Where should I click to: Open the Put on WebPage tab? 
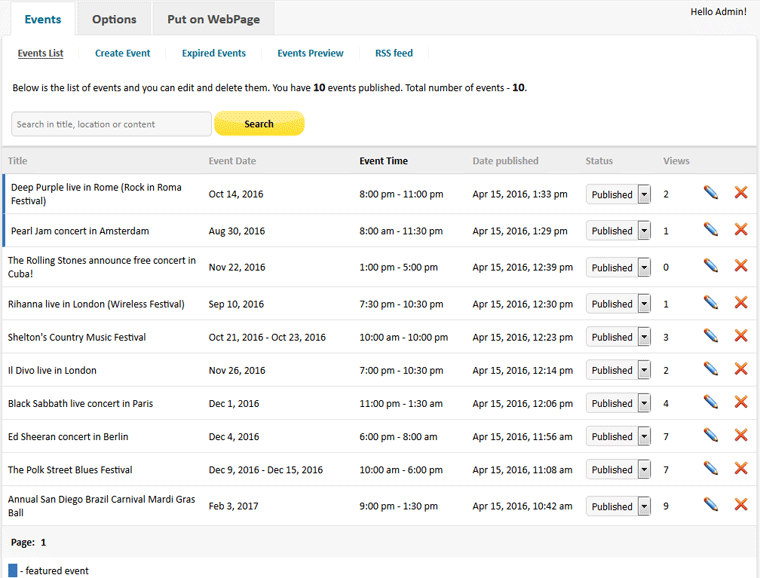(x=214, y=19)
